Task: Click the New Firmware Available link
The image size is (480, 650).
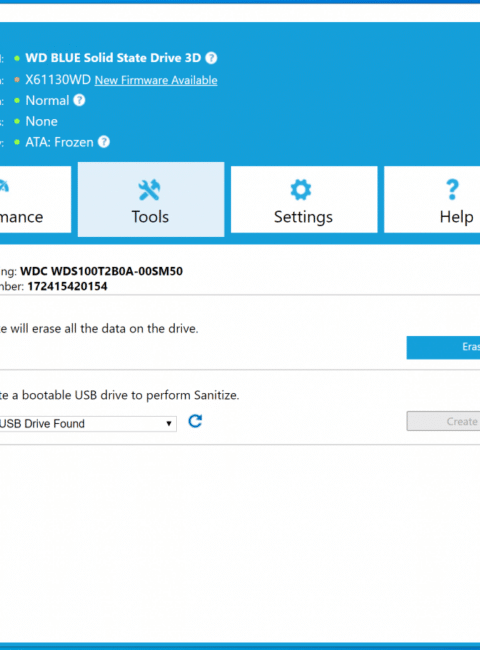Action: point(156,80)
